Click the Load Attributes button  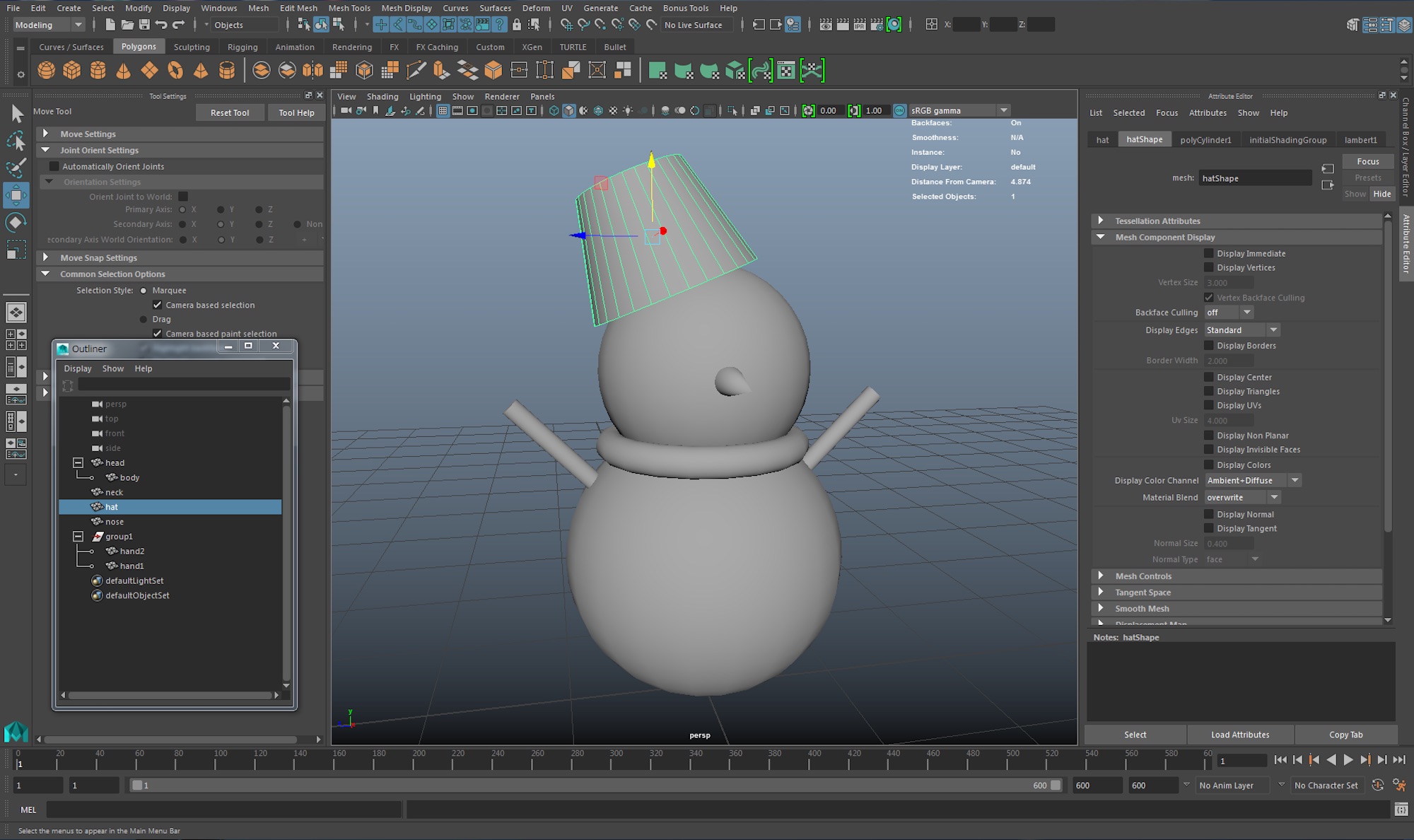click(x=1240, y=734)
